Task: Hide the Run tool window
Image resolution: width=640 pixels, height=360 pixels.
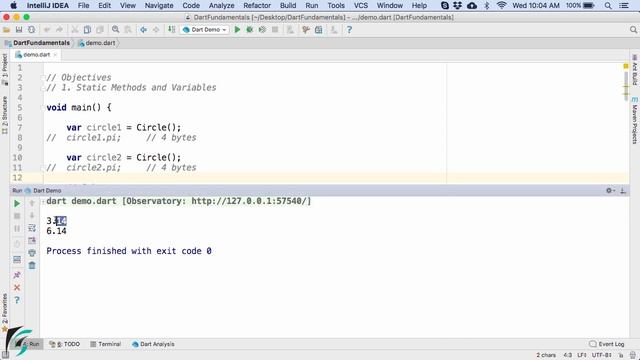Action: [623, 191]
